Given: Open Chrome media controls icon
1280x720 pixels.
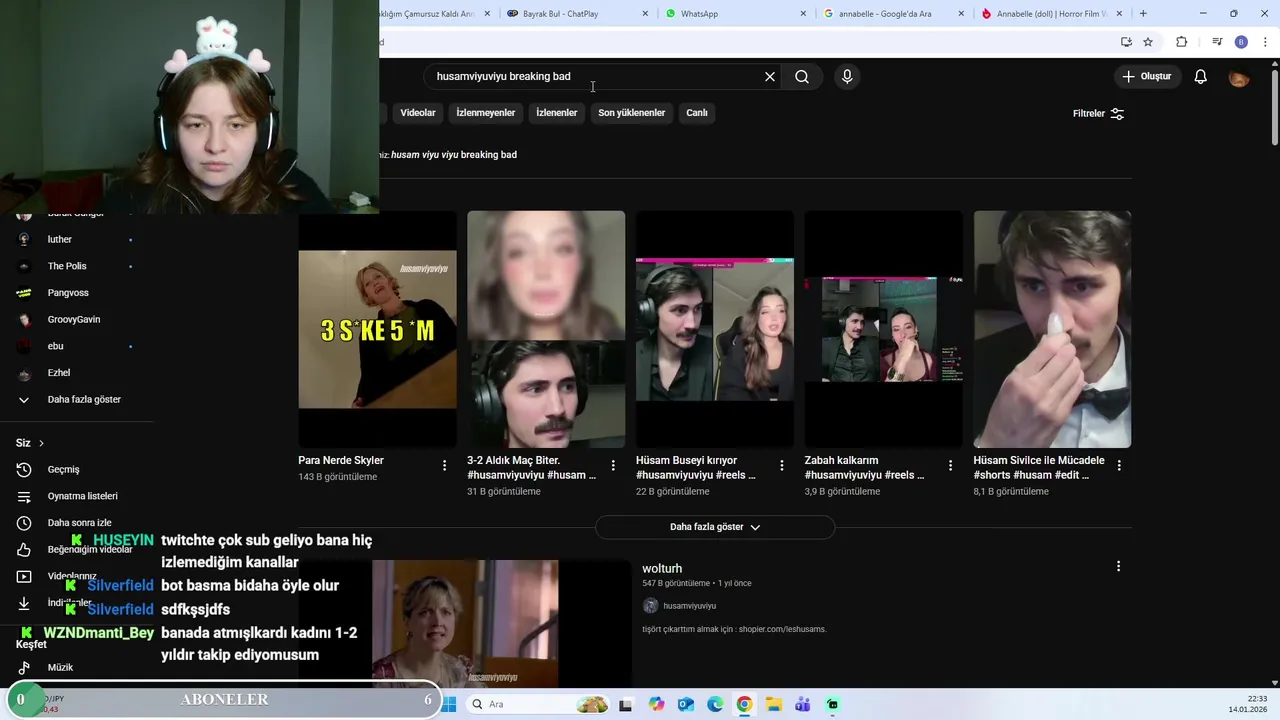Looking at the screenshot, I should tap(1217, 42).
